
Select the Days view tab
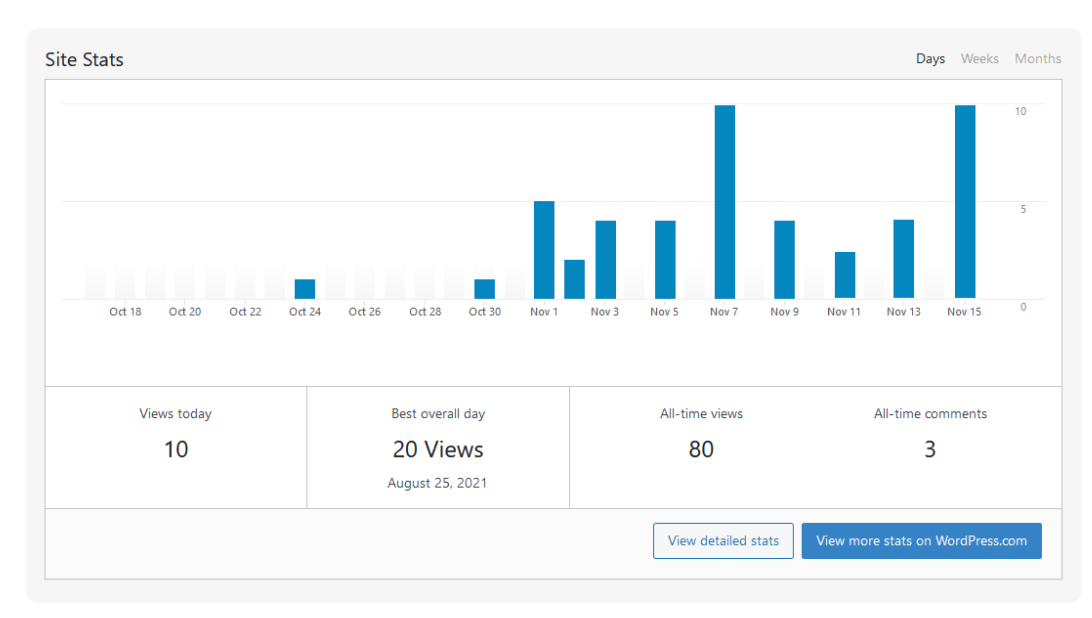click(930, 58)
